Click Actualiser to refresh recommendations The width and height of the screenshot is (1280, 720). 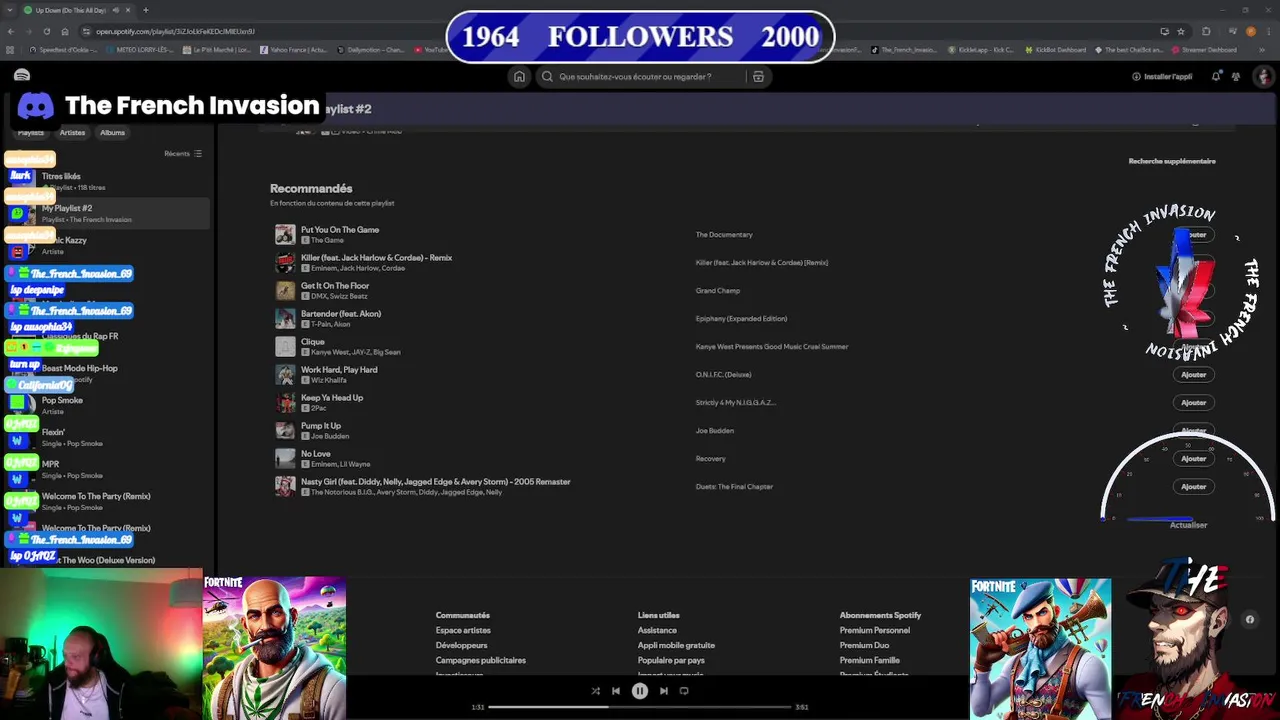[1188, 525]
